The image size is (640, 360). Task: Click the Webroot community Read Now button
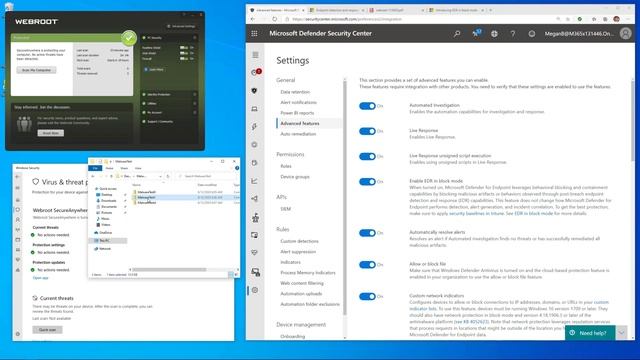pyautogui.click(x=51, y=133)
